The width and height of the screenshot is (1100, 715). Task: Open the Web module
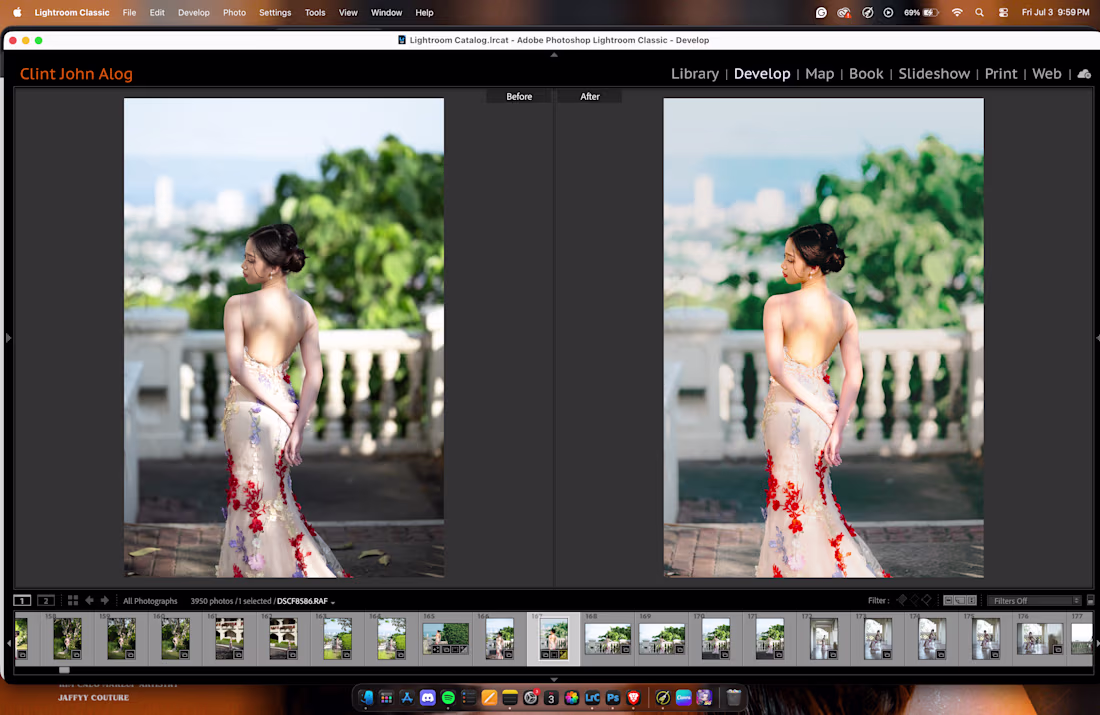pos(1047,74)
